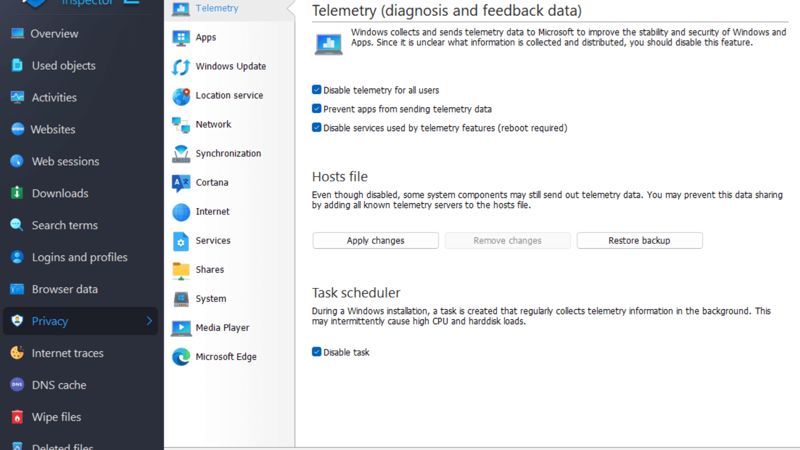Open Internet traces cookie icon

(17, 353)
